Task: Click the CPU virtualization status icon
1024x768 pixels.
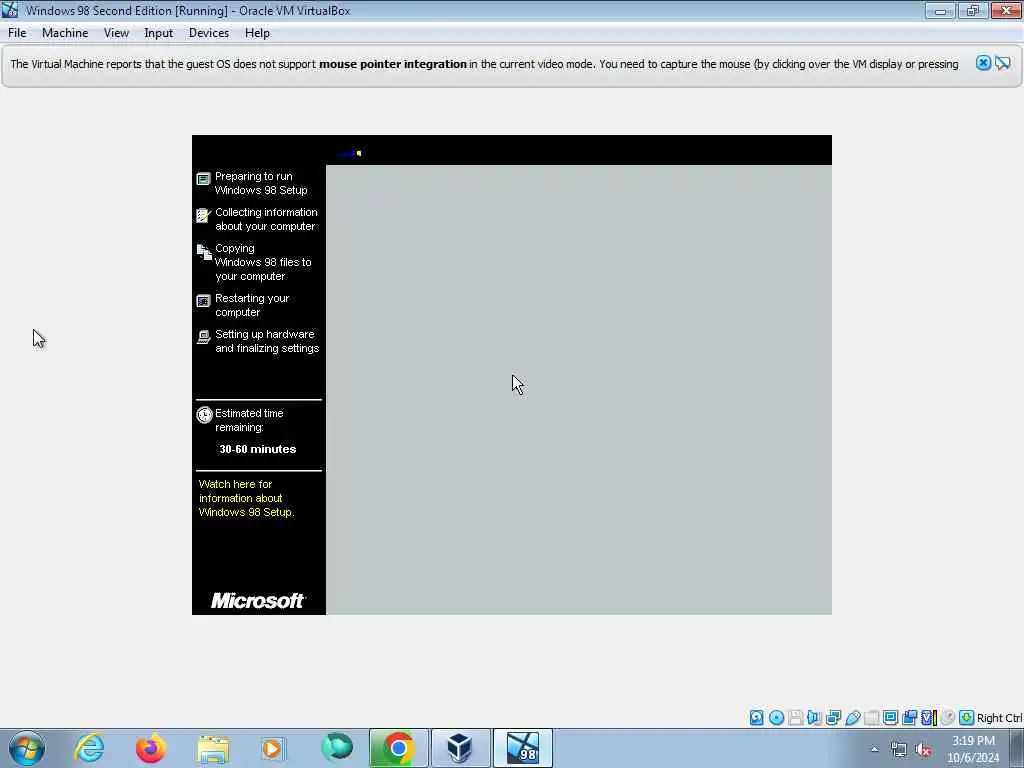Action: (x=929, y=718)
